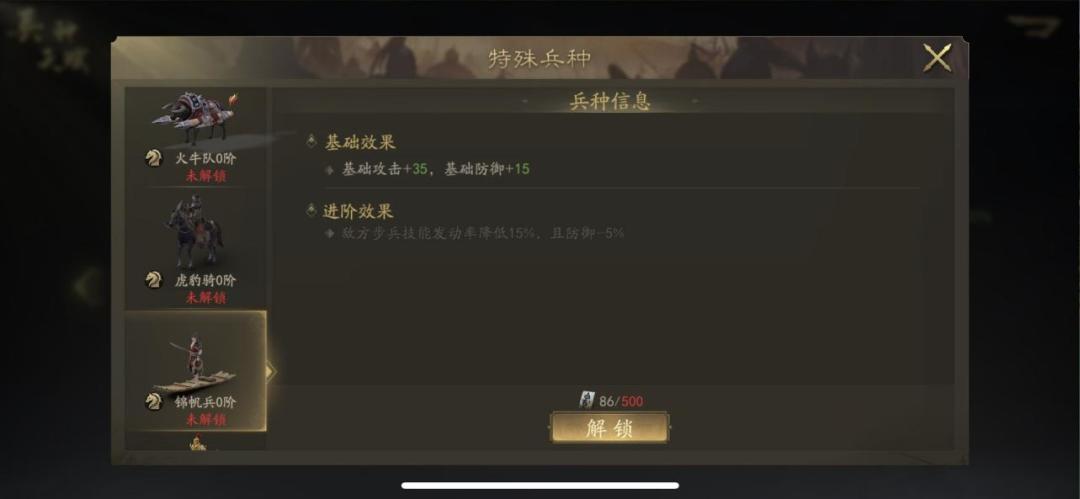Click the horse emblem next to 锦帆兵
The height and width of the screenshot is (499, 1080).
pos(154,402)
